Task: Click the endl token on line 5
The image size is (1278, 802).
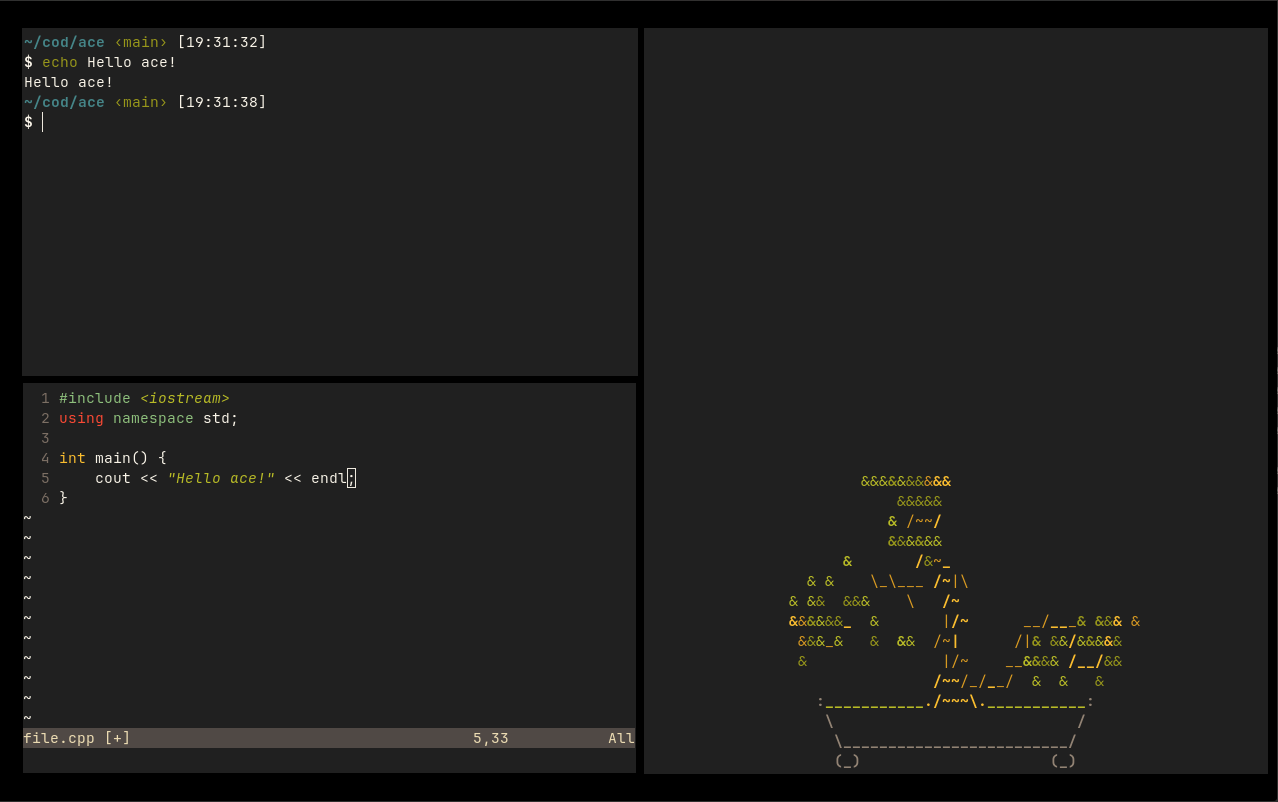Action: [329, 478]
